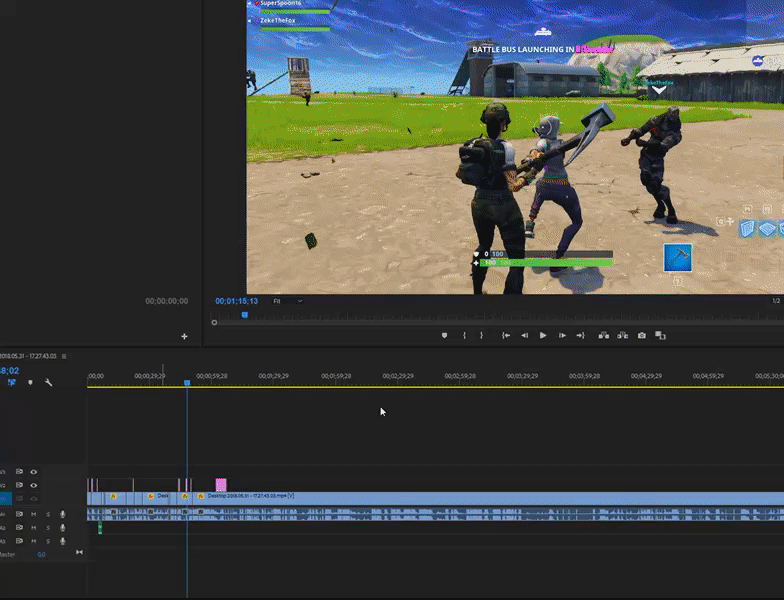Image resolution: width=784 pixels, height=600 pixels.
Task: Select the Desktop 2018.05.31 video clip
Action: coord(490,498)
